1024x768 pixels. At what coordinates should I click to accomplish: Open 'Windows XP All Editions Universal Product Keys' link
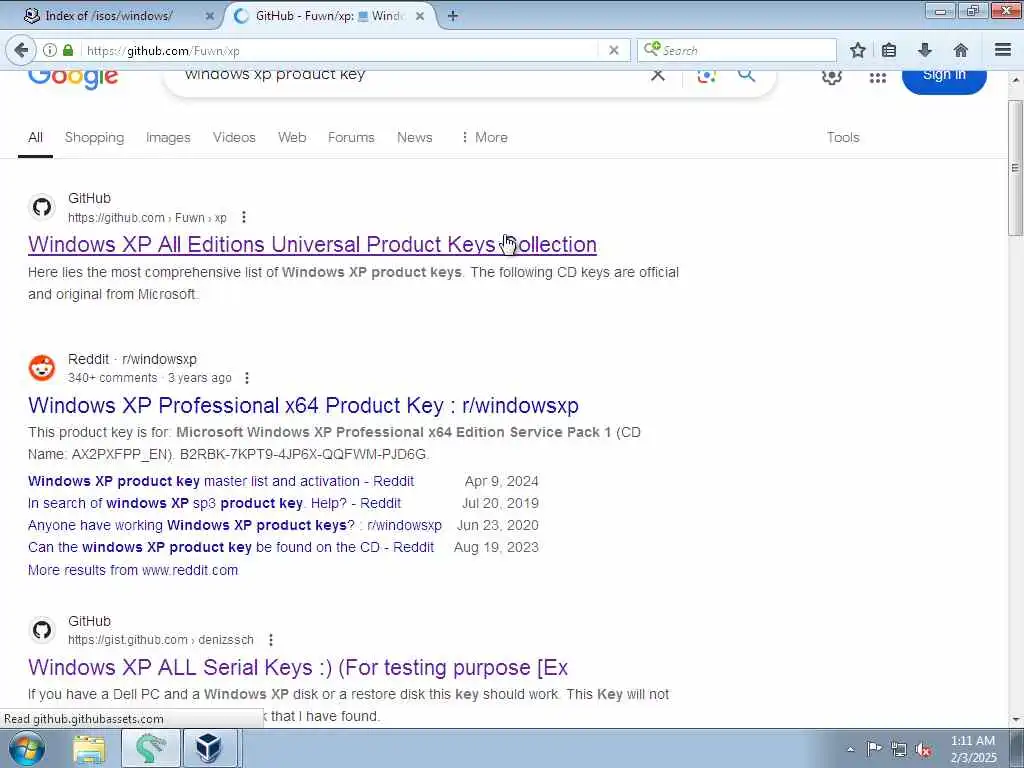point(312,244)
